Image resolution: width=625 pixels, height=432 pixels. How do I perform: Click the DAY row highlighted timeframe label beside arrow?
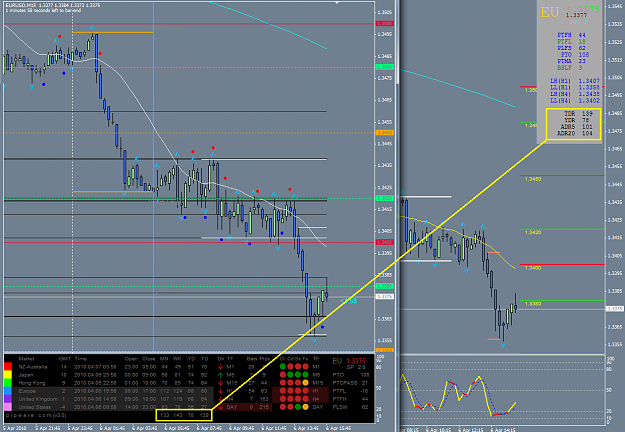(232, 407)
